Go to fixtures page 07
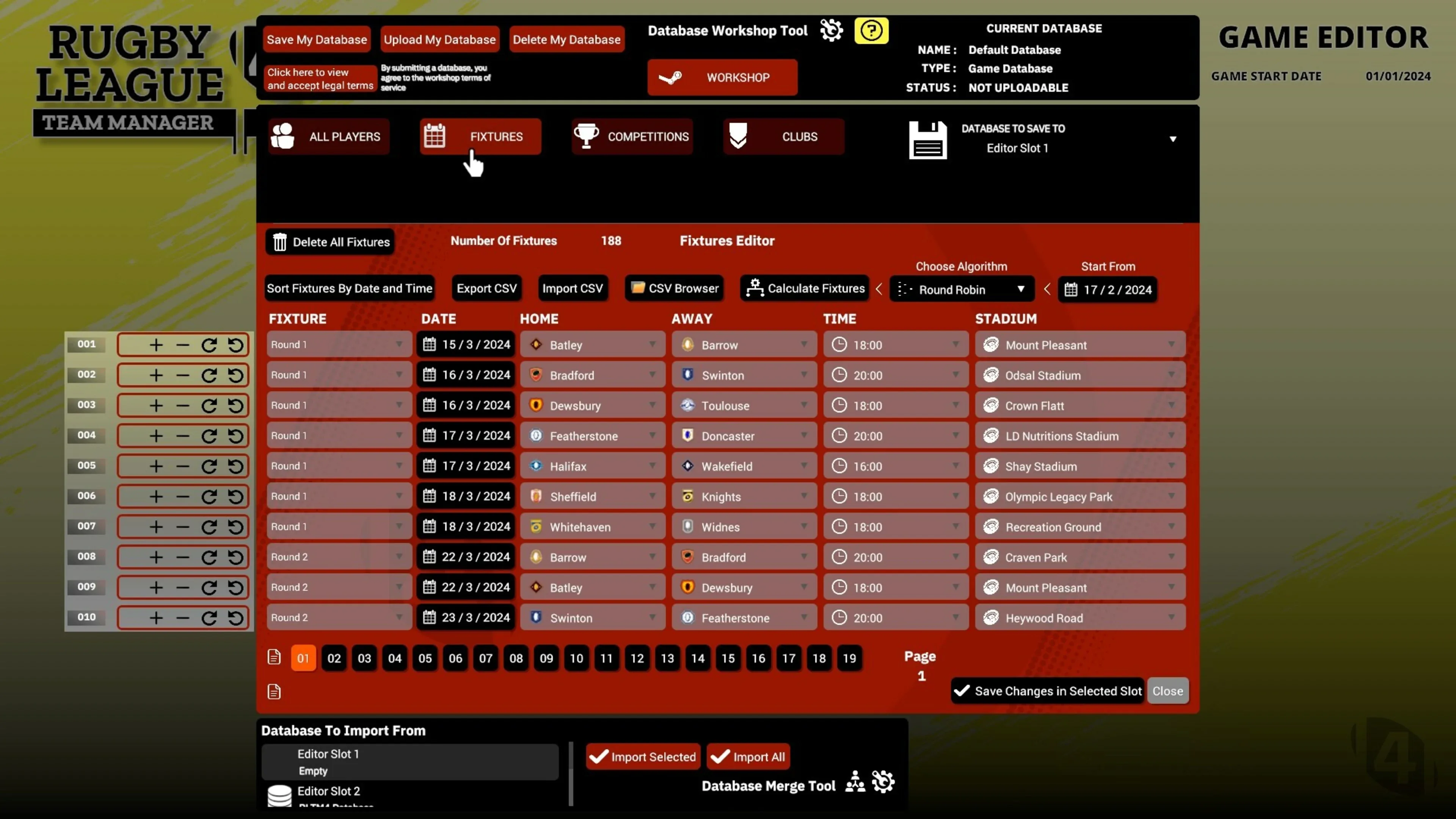The height and width of the screenshot is (819, 1456). pos(485,659)
